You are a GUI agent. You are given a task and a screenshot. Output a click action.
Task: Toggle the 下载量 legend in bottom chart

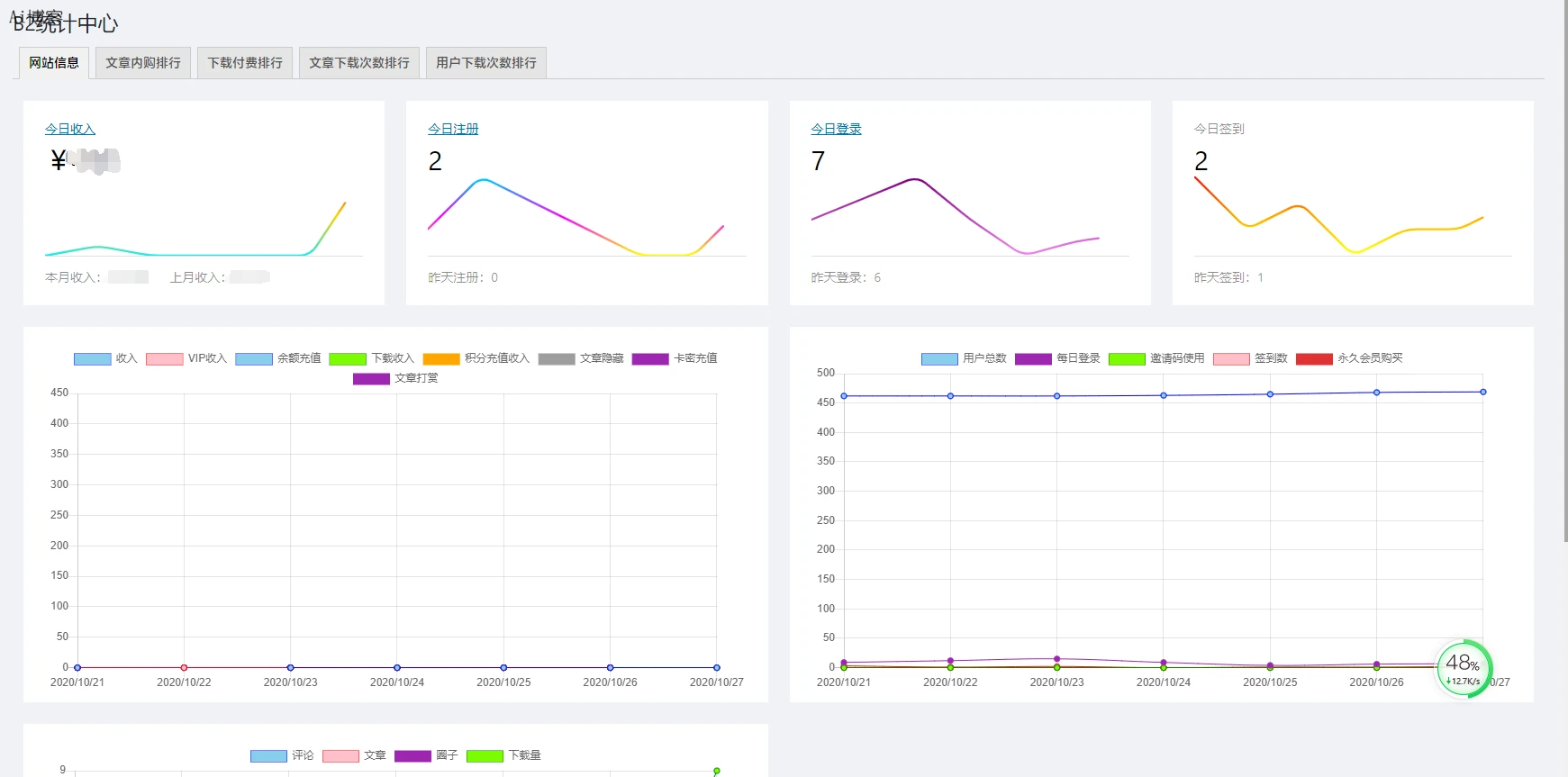coord(485,756)
